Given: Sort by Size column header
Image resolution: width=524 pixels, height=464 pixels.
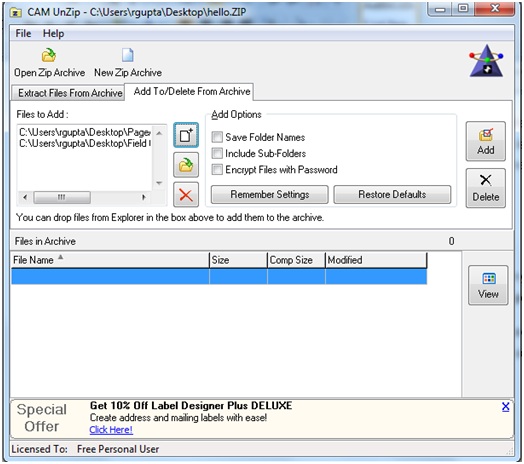Looking at the screenshot, I should (x=238, y=260).
